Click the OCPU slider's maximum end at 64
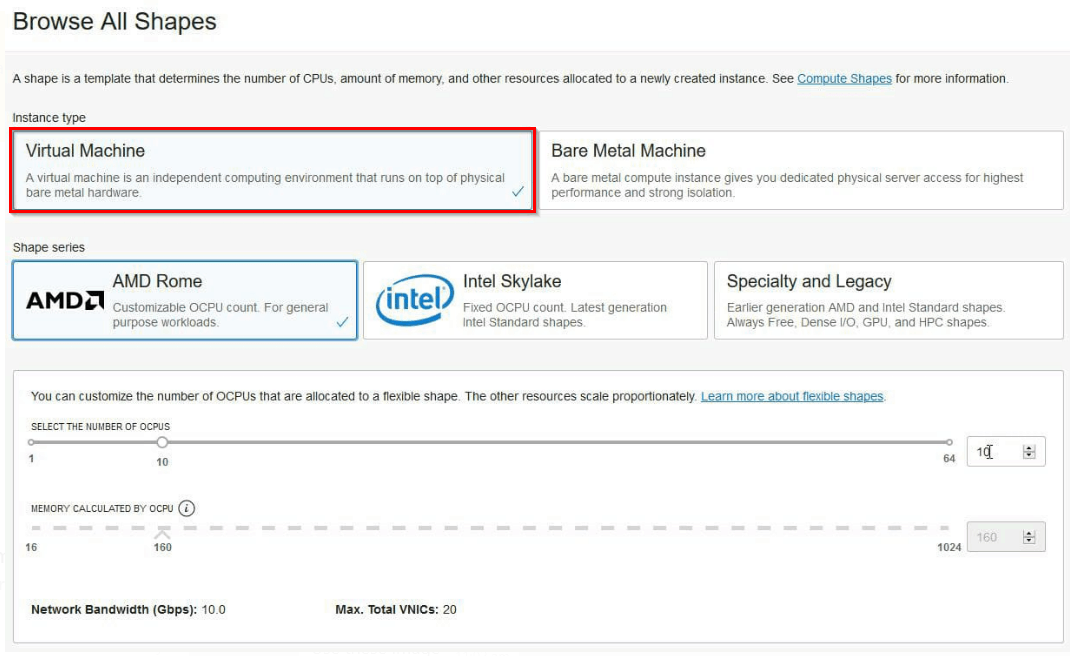The width and height of the screenshot is (1070, 656). click(x=949, y=442)
